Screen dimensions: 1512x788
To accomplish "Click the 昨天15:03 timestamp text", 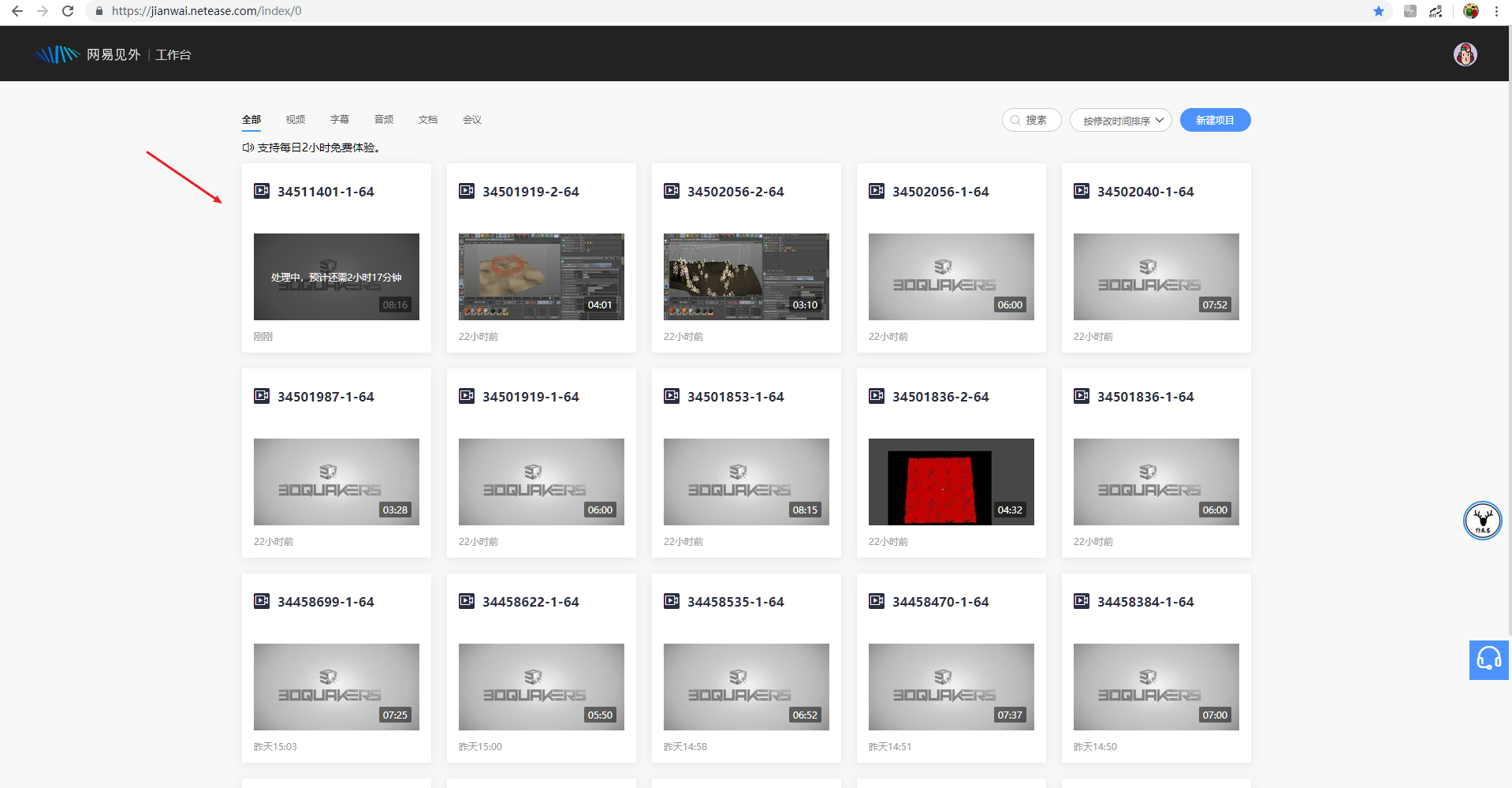I will [x=275, y=746].
